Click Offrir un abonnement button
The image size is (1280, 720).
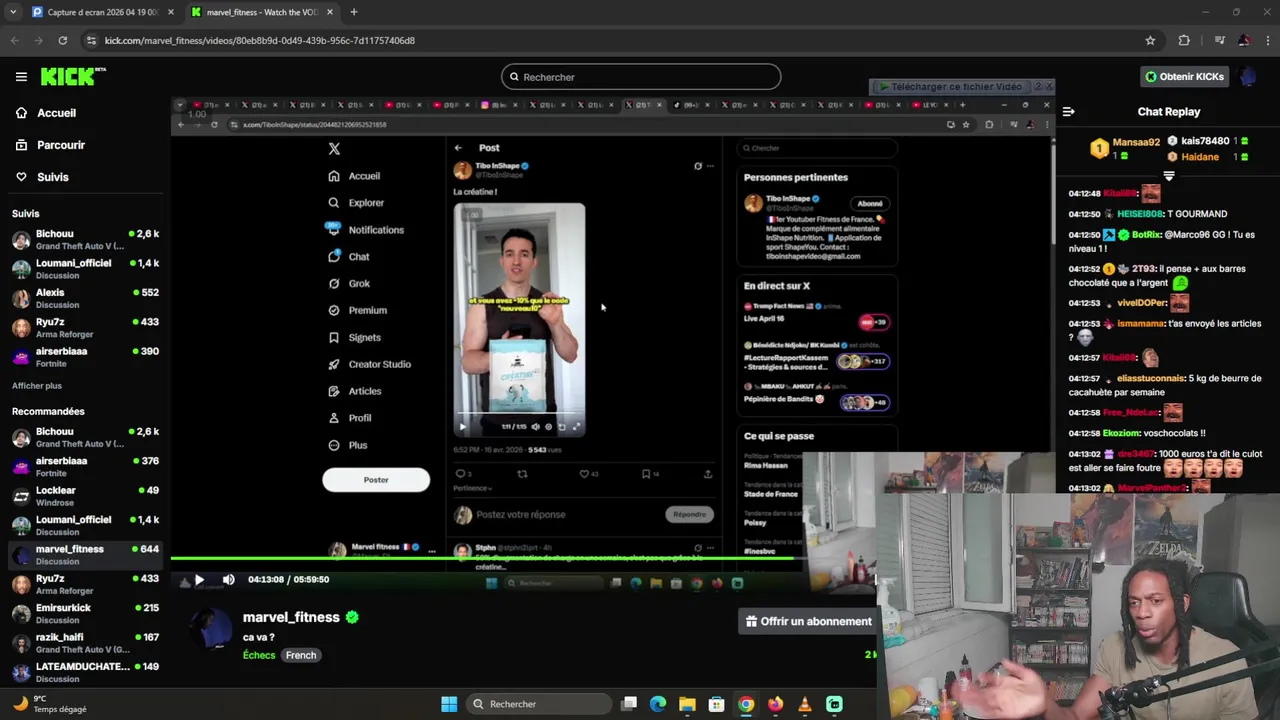click(x=808, y=621)
